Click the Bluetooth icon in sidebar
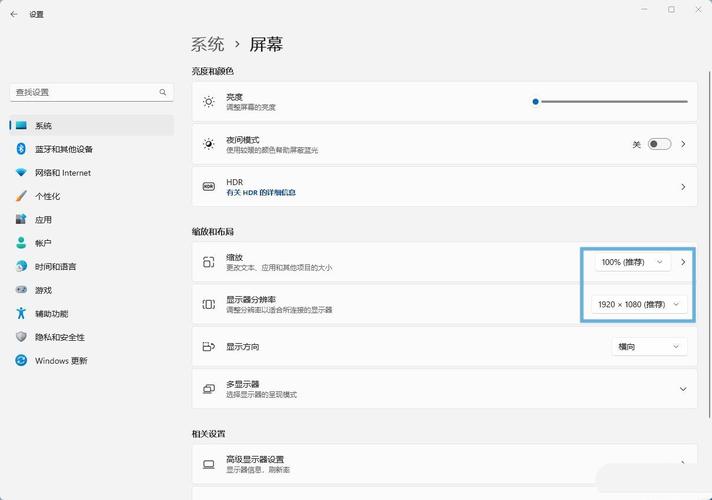 click(21, 149)
